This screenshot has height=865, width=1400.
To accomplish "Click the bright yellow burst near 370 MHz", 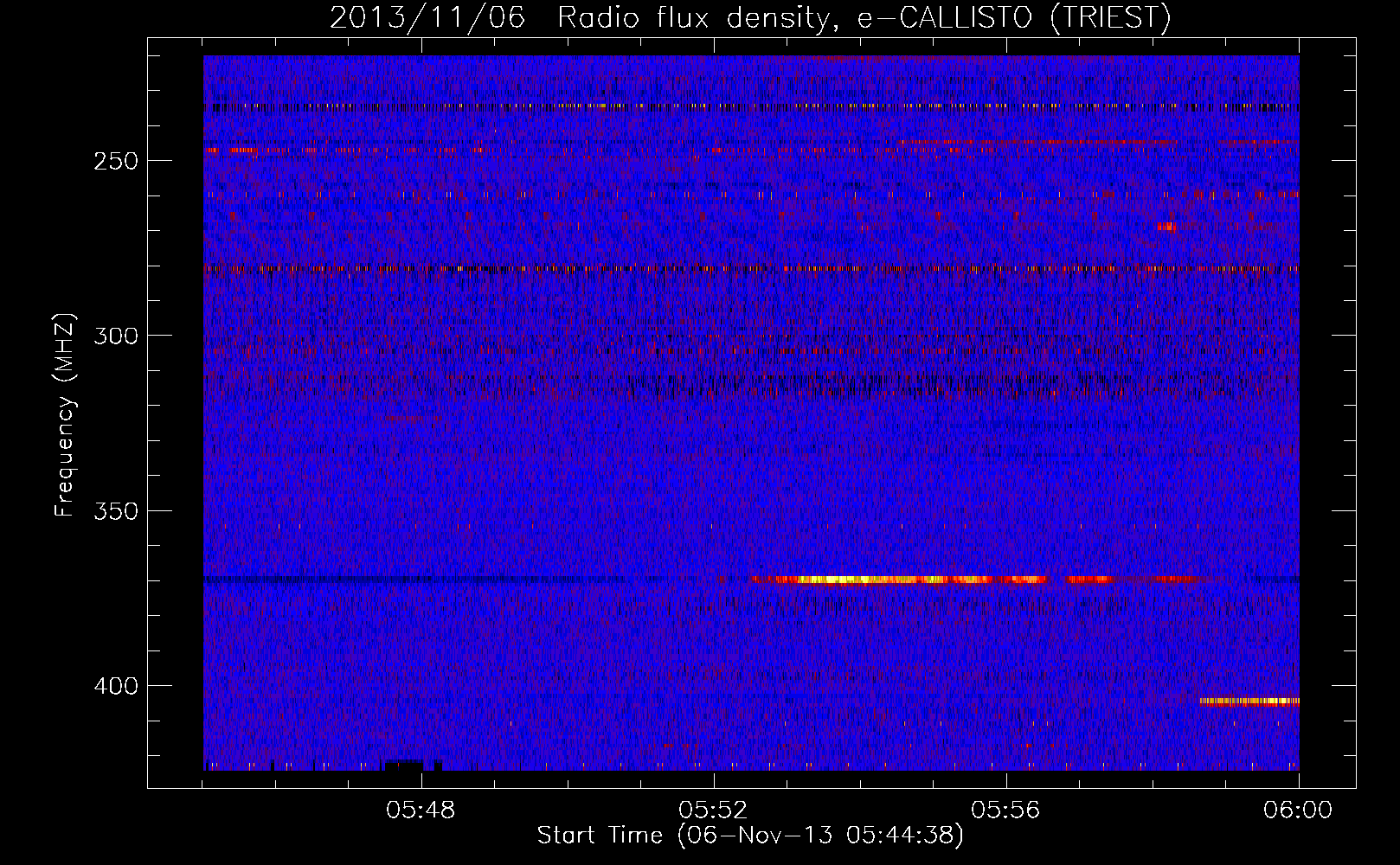I will coord(900,580).
